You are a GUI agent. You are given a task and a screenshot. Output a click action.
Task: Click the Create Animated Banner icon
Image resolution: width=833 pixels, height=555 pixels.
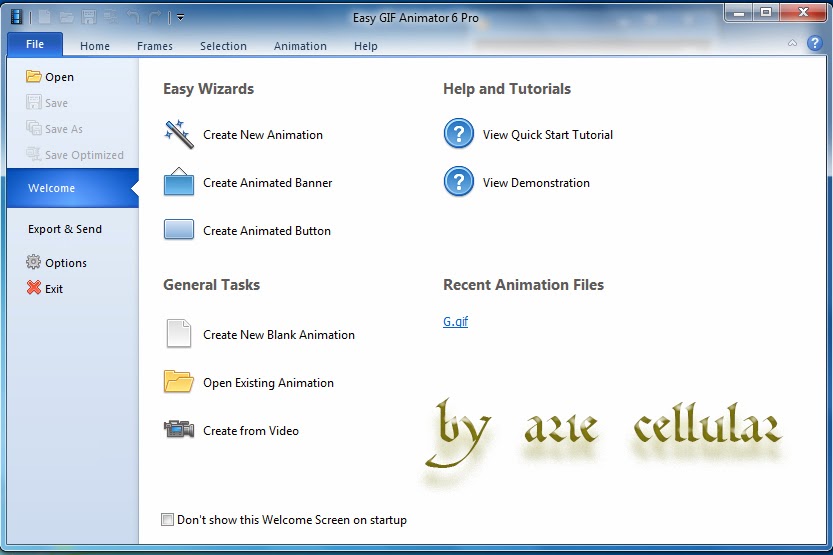179,182
